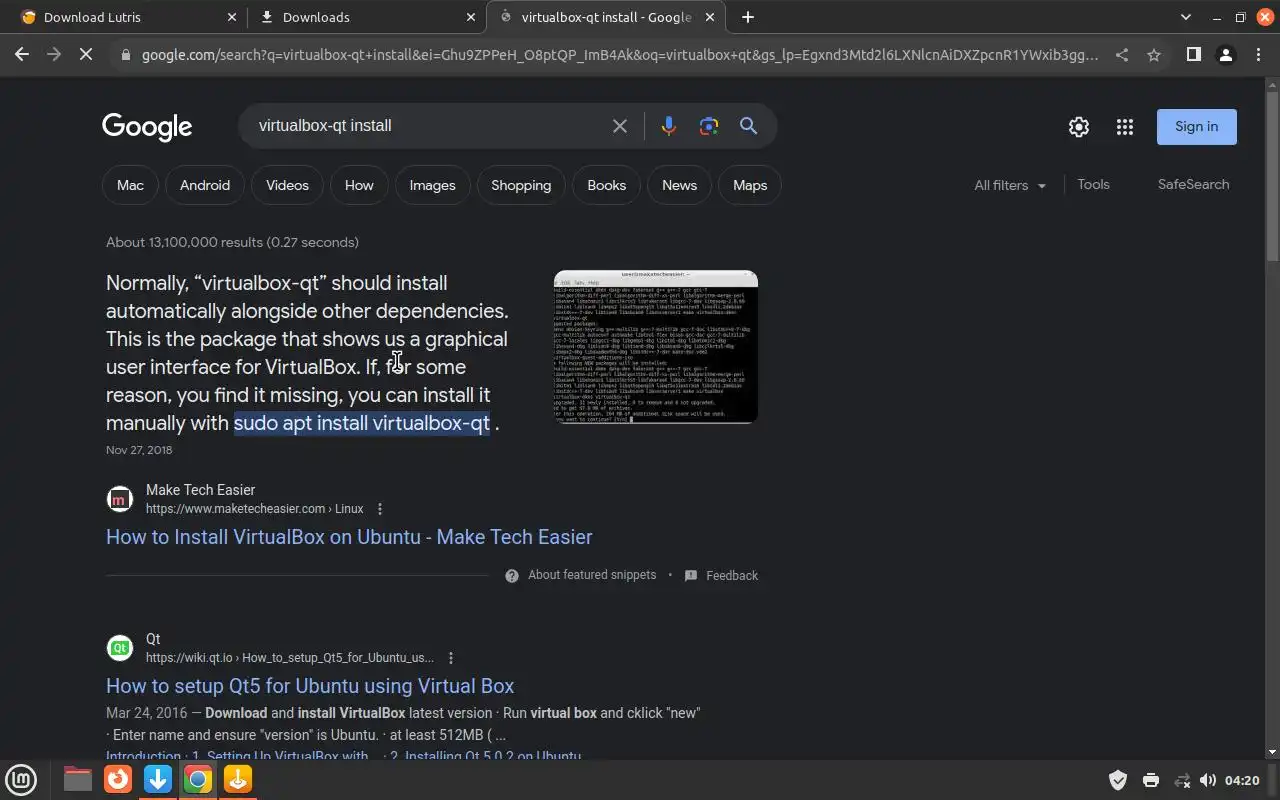Launch Firefox from the taskbar

118,779
